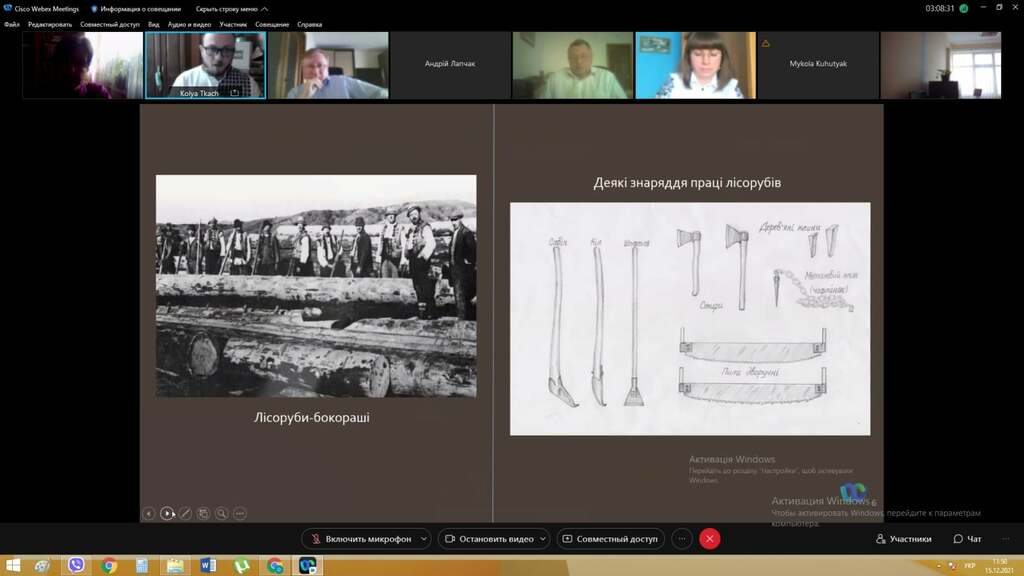
Task: Open the zoom magnifier in slideshow controls
Action: pos(221,513)
